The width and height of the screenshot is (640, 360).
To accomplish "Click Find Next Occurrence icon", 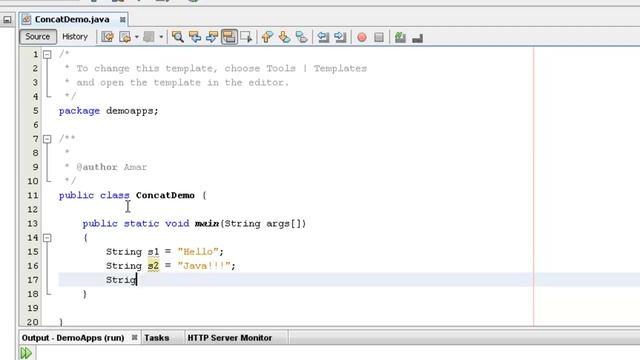I will (212, 37).
